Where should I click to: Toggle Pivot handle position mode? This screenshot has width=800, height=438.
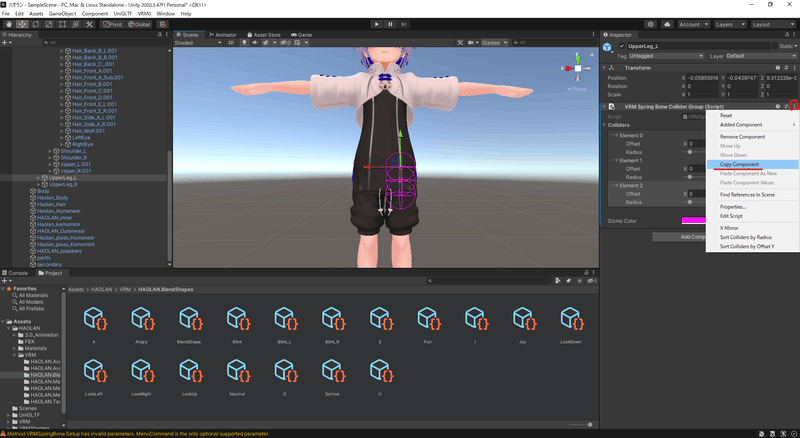(113, 24)
